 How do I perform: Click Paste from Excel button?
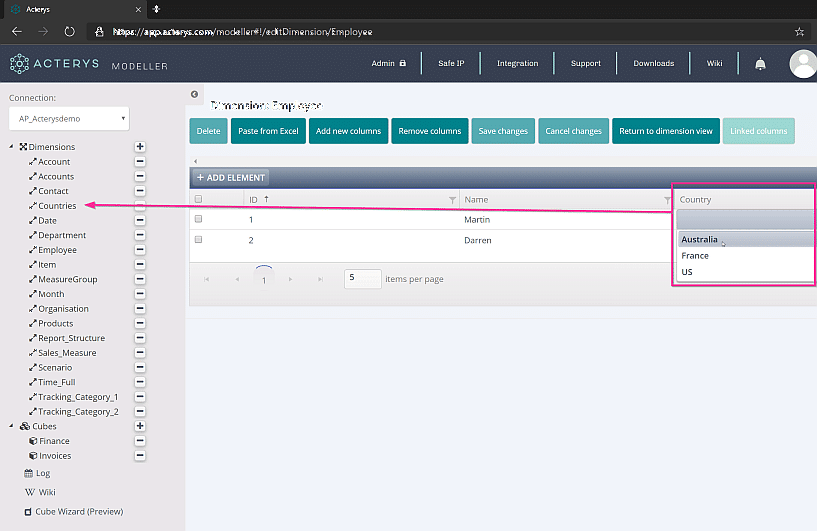point(268,131)
